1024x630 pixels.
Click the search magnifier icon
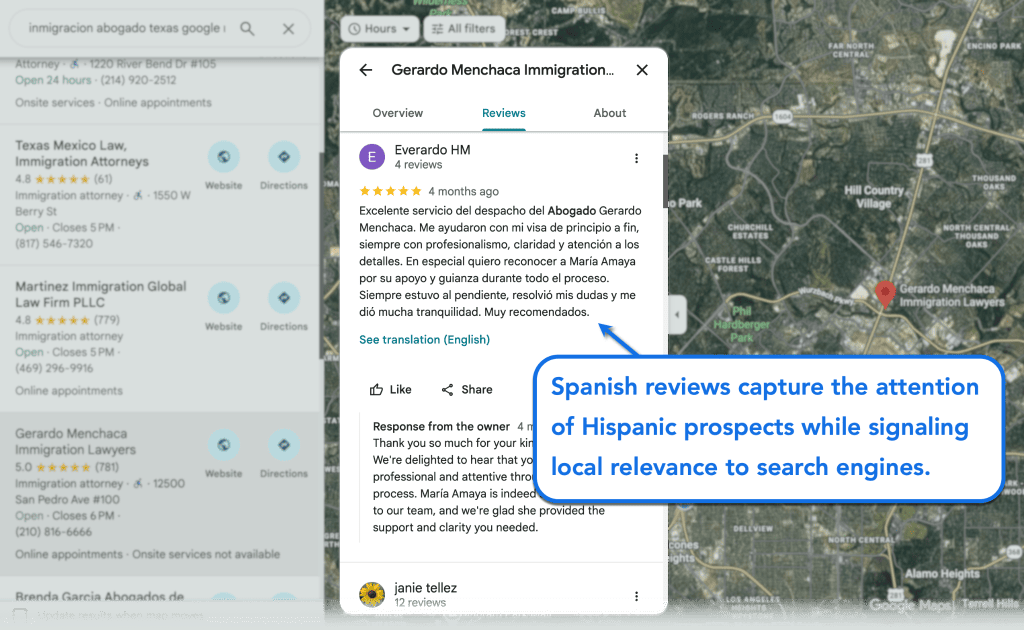pos(247,29)
